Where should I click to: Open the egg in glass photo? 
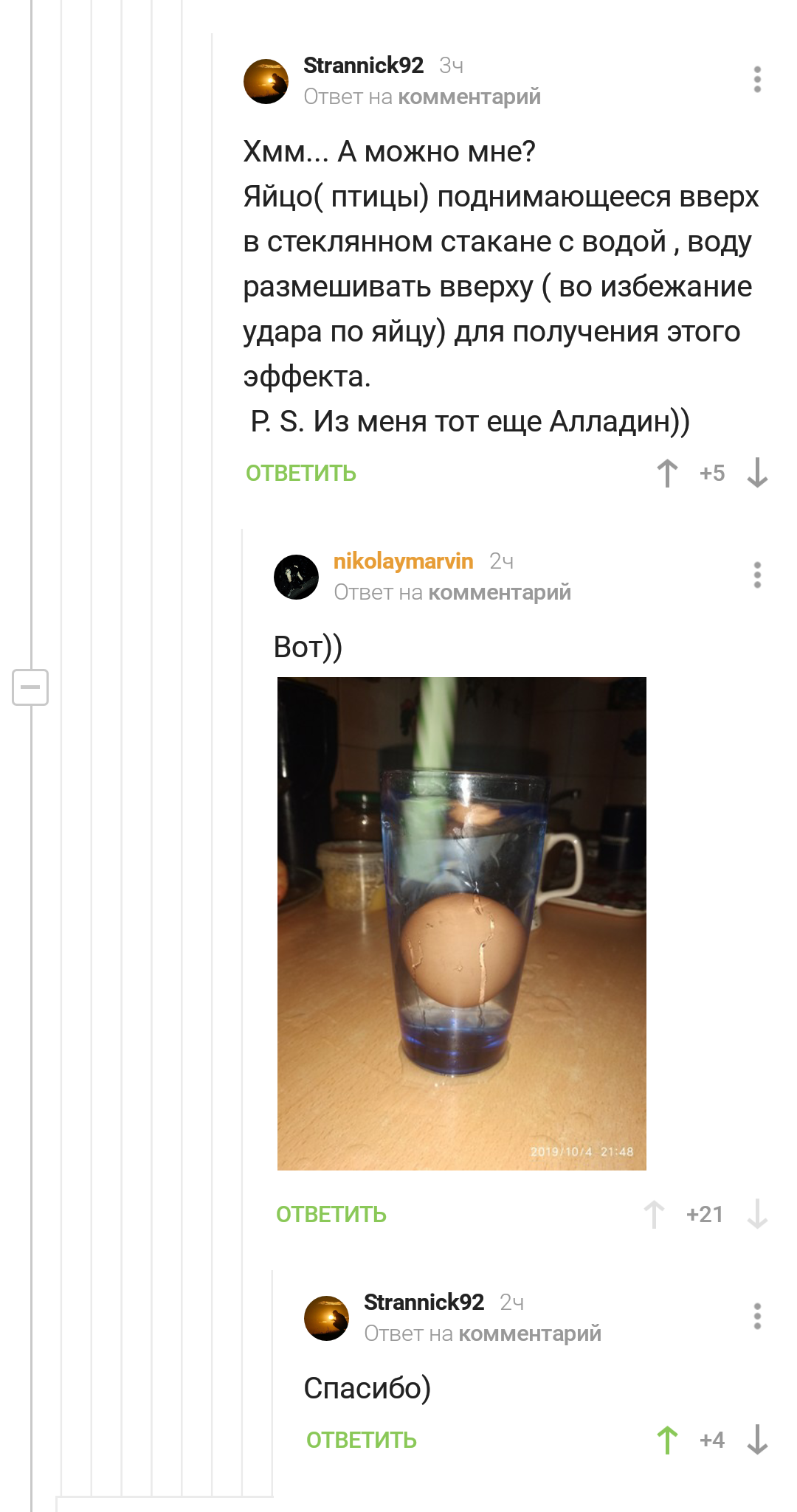(x=462, y=923)
